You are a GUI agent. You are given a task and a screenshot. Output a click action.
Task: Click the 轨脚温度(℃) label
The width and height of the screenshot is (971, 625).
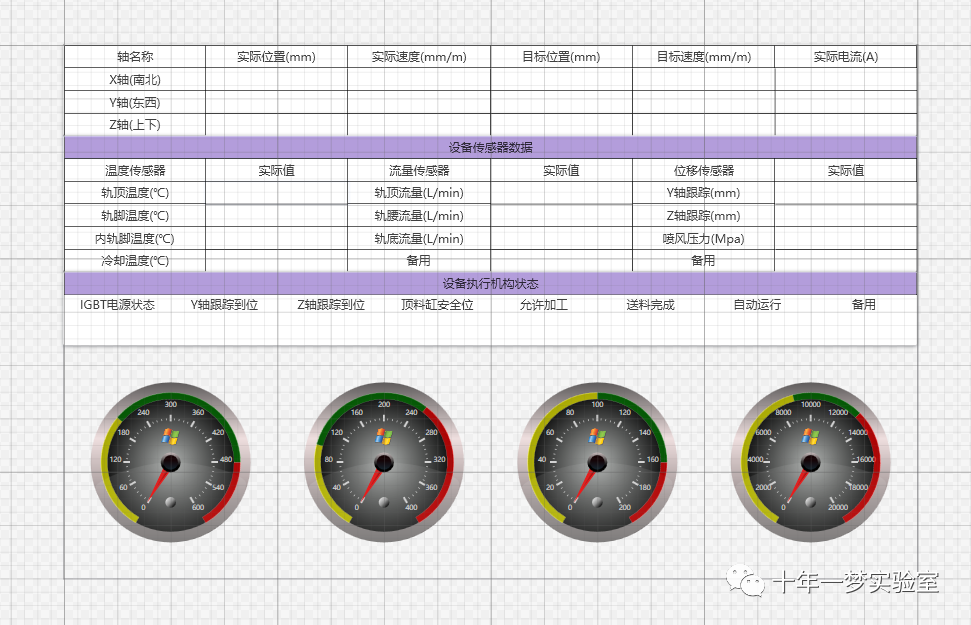point(135,216)
